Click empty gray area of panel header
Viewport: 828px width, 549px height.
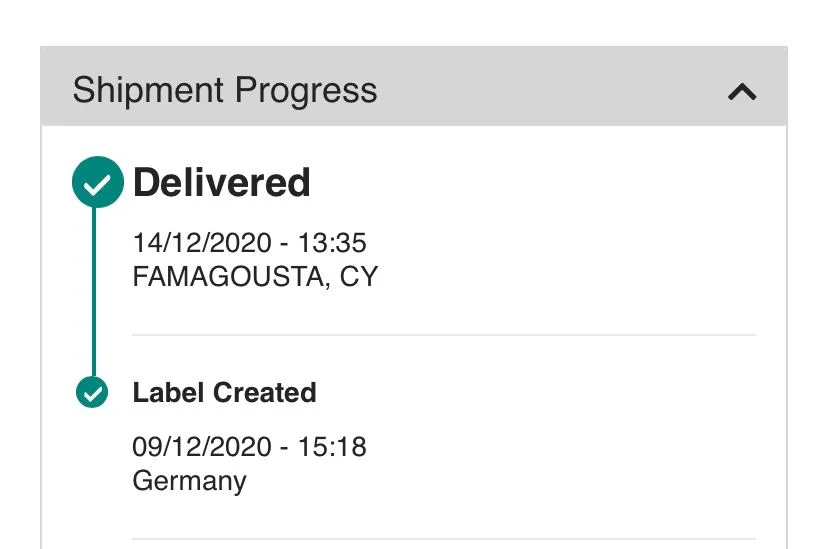tap(550, 91)
